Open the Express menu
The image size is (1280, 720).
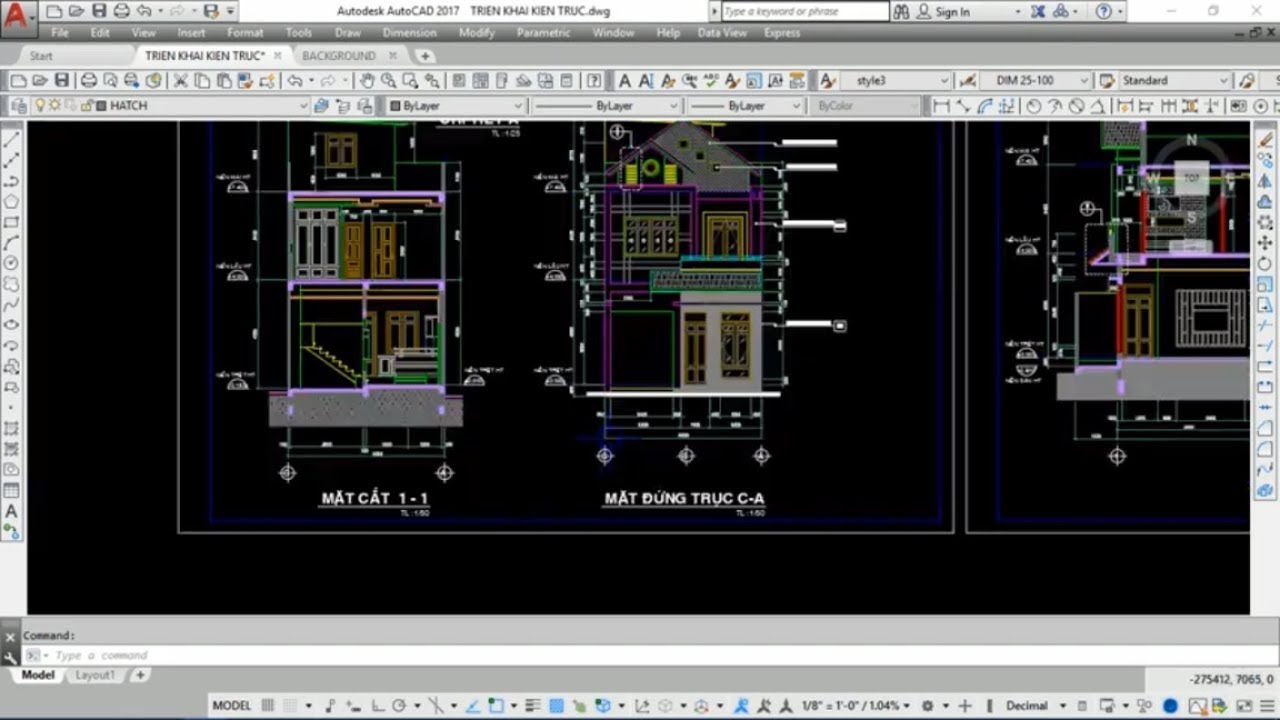[x=782, y=33]
